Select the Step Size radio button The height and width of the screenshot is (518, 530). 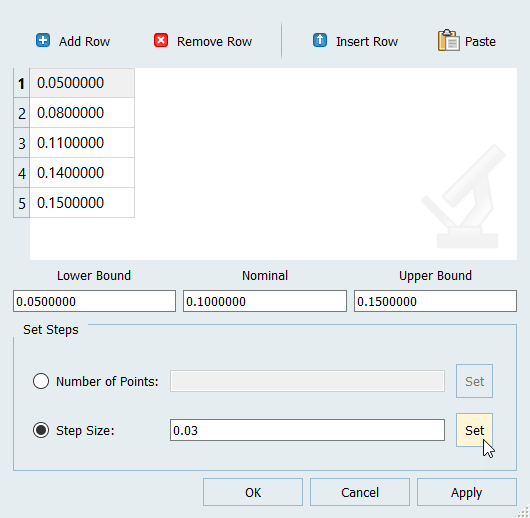(x=41, y=430)
